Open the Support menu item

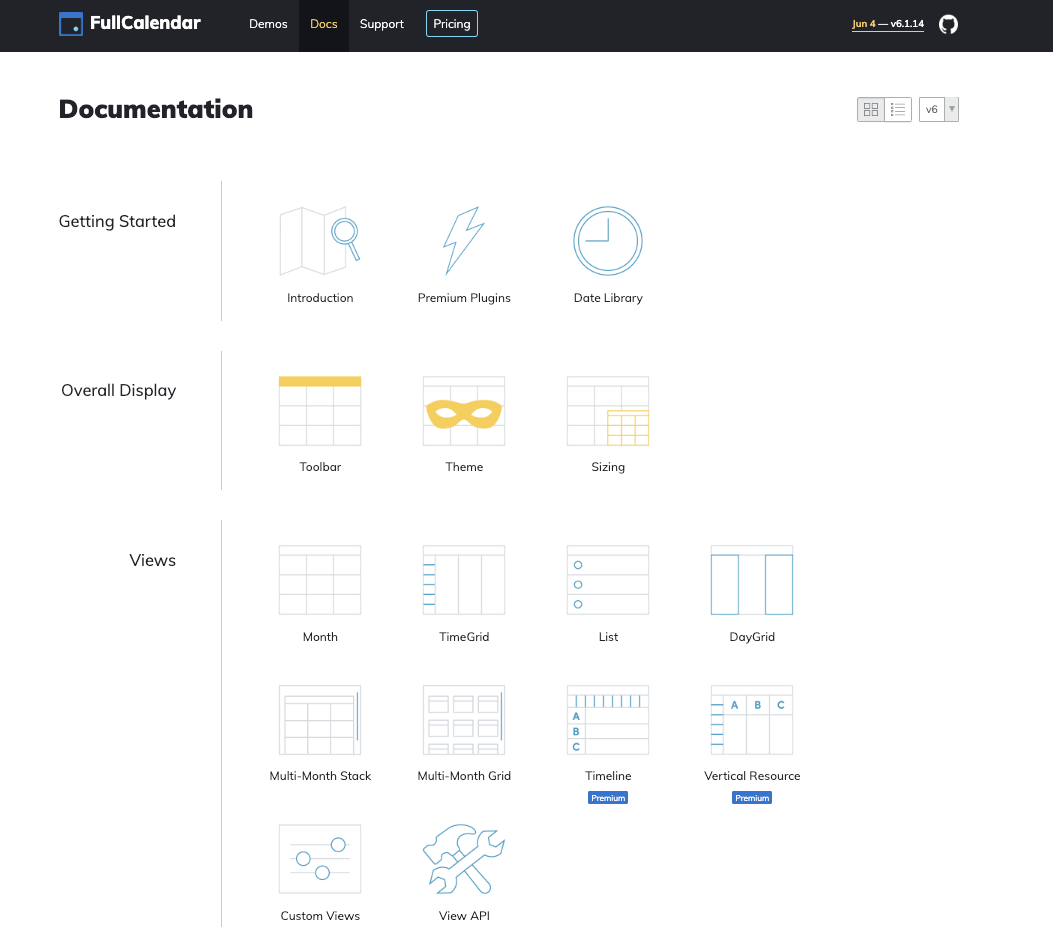(381, 24)
